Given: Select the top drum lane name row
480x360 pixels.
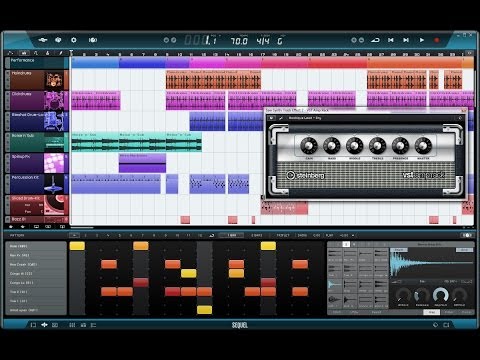Looking at the screenshot, I should pyautogui.click(x=36, y=246).
